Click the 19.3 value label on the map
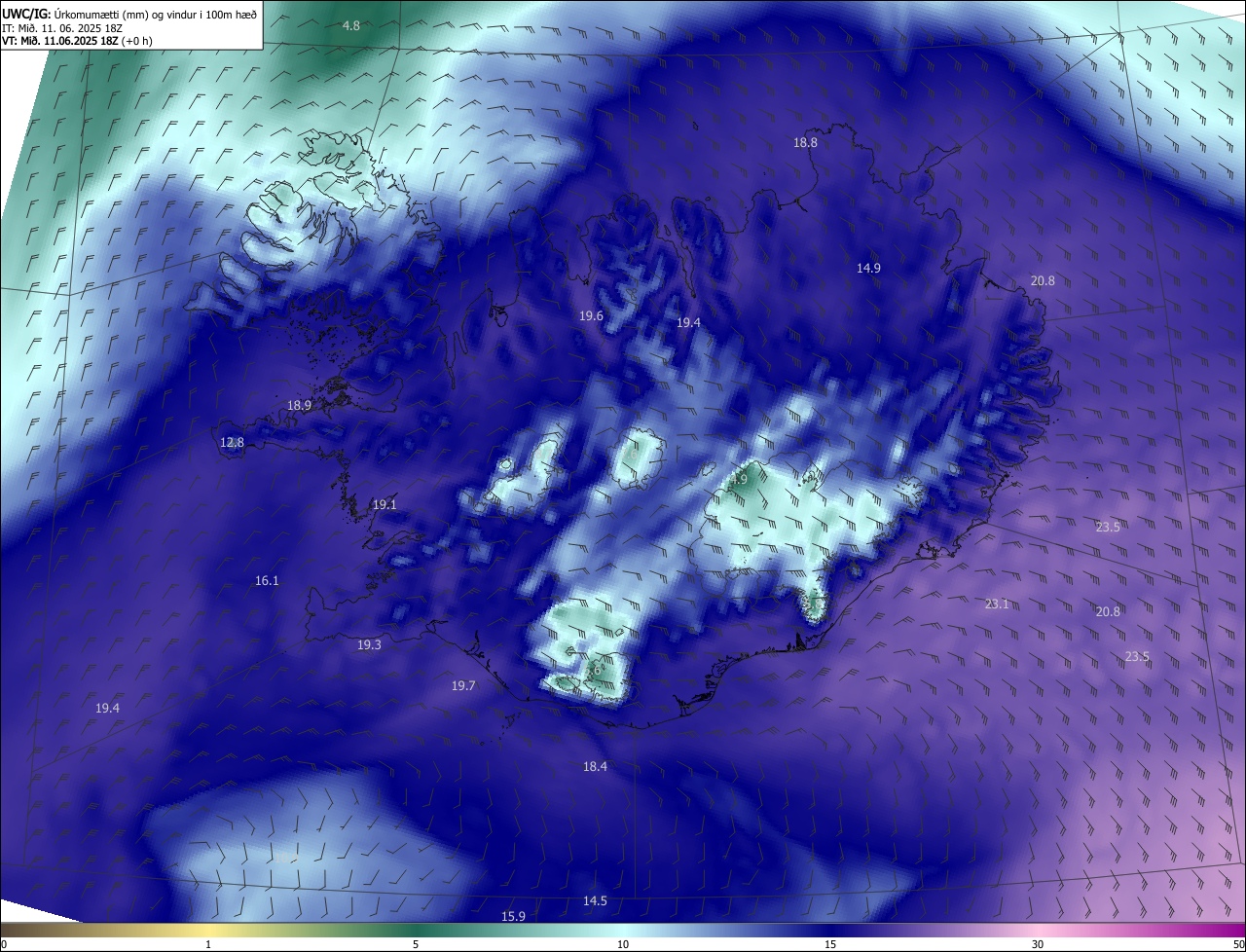 click(x=369, y=645)
